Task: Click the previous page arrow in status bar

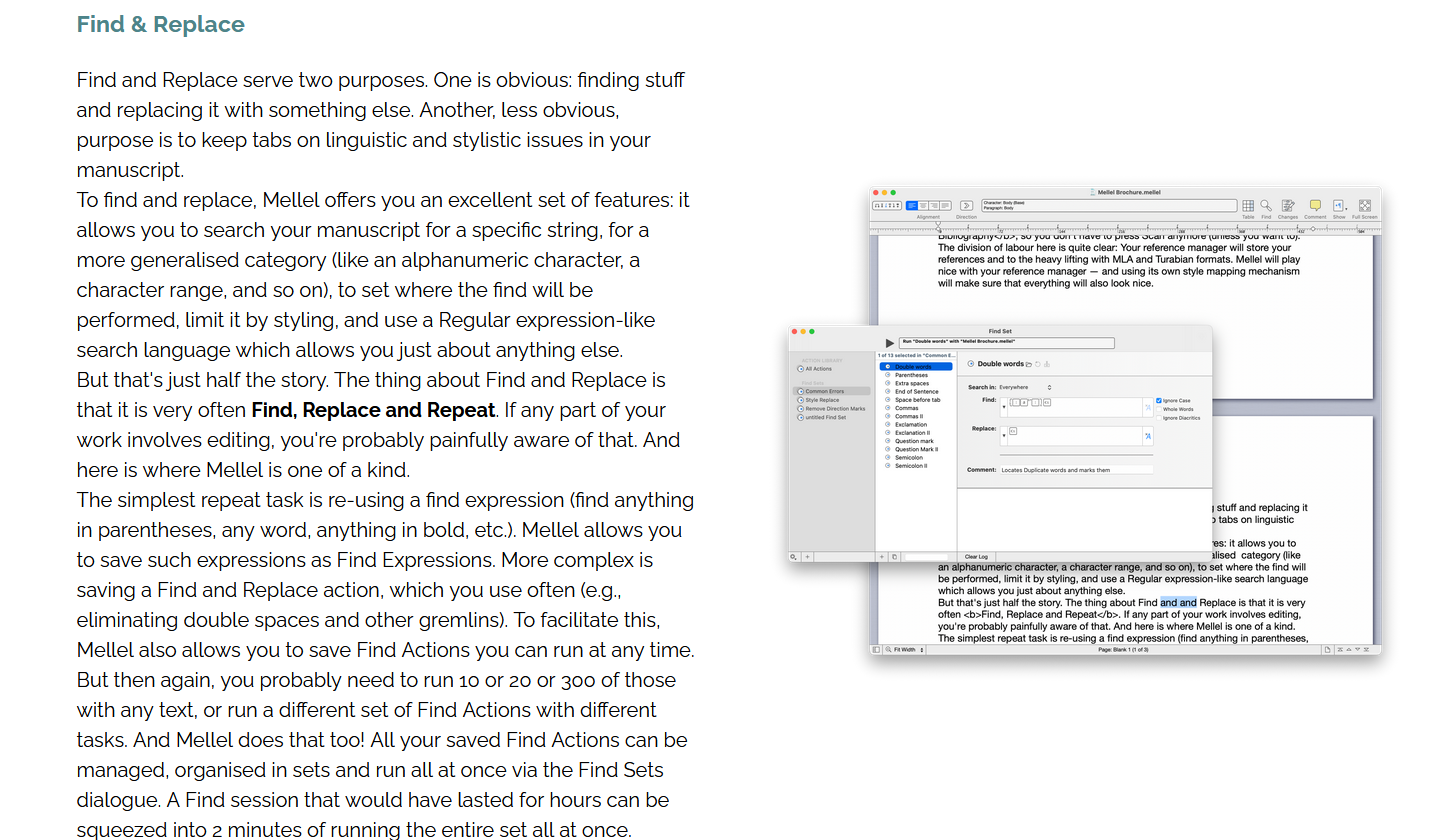Action: point(1348,650)
